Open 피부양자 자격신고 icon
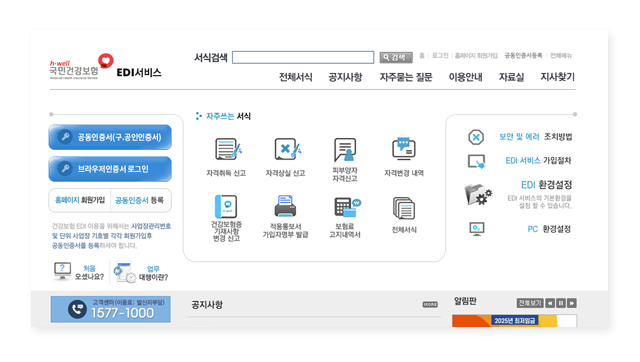The image size is (640, 362). 345,150
